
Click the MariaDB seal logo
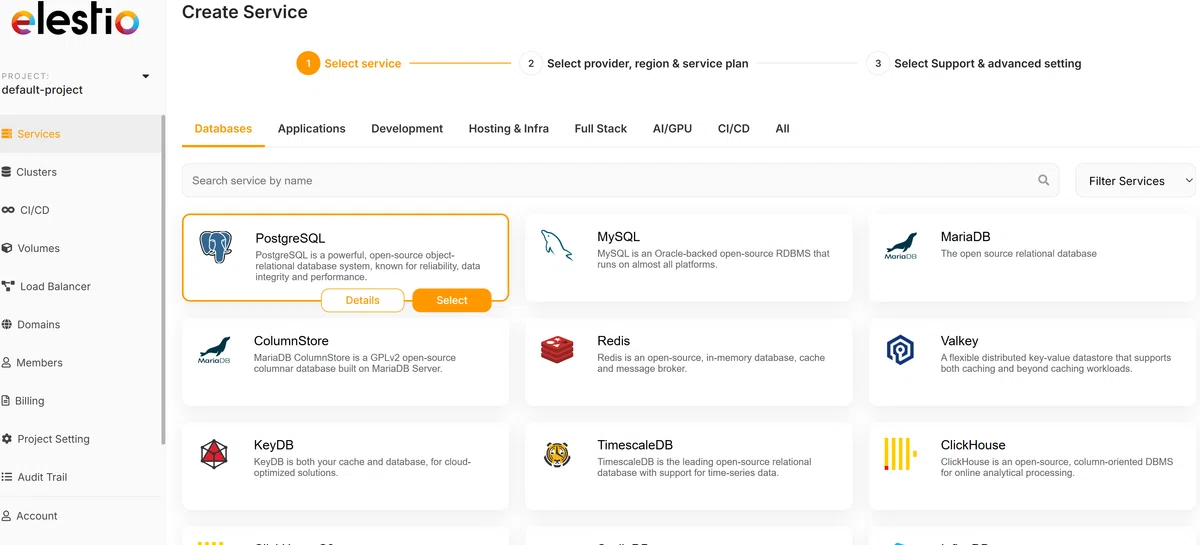point(901,246)
